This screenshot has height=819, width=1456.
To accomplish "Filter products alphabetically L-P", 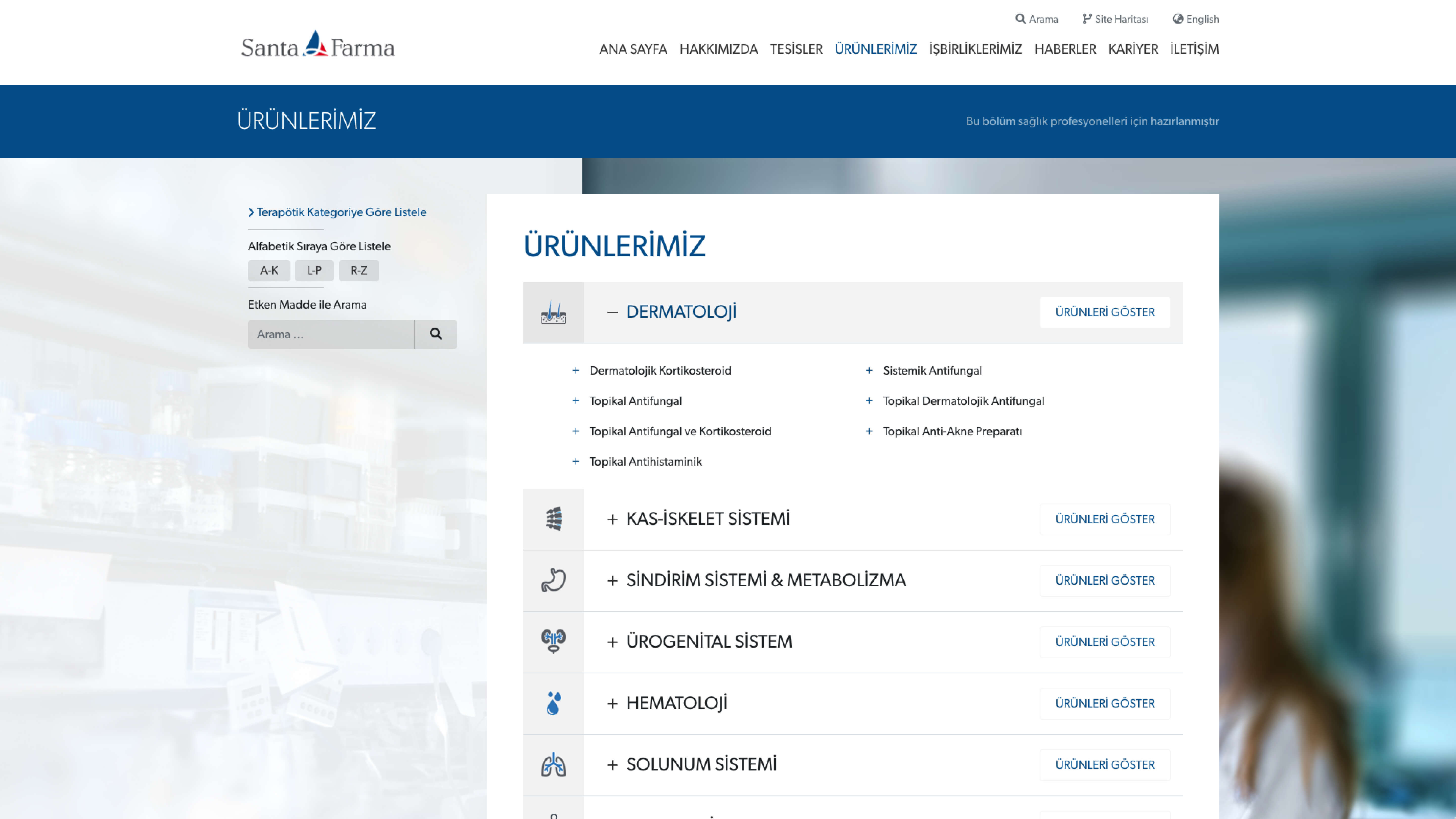I will [x=314, y=271].
